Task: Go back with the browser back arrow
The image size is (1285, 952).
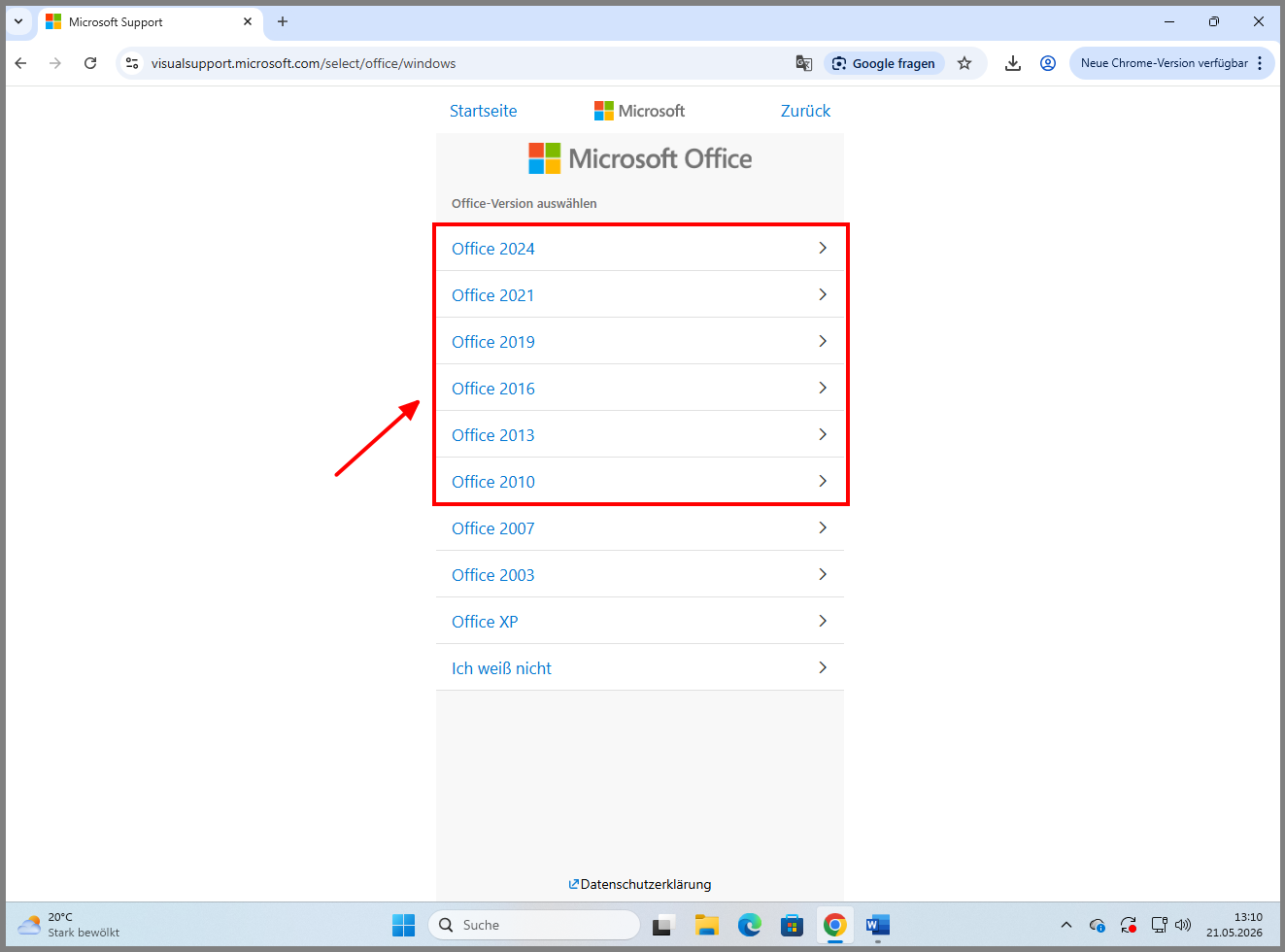Action: pos(21,63)
